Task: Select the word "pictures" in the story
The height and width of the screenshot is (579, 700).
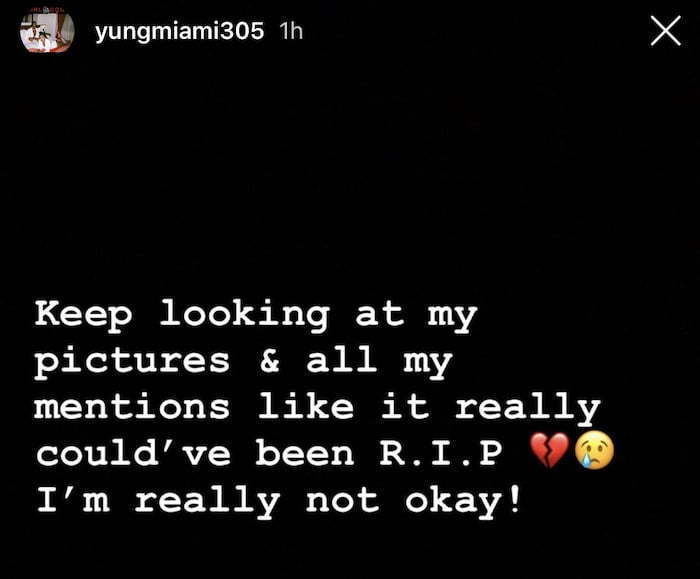Action: click(133, 362)
